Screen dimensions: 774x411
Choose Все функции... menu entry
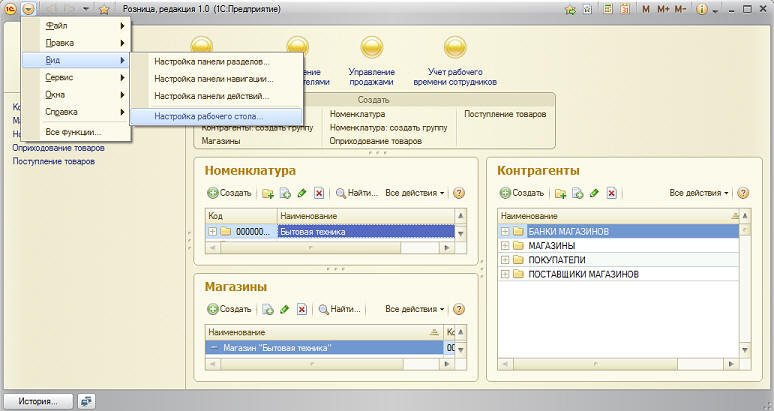77,132
